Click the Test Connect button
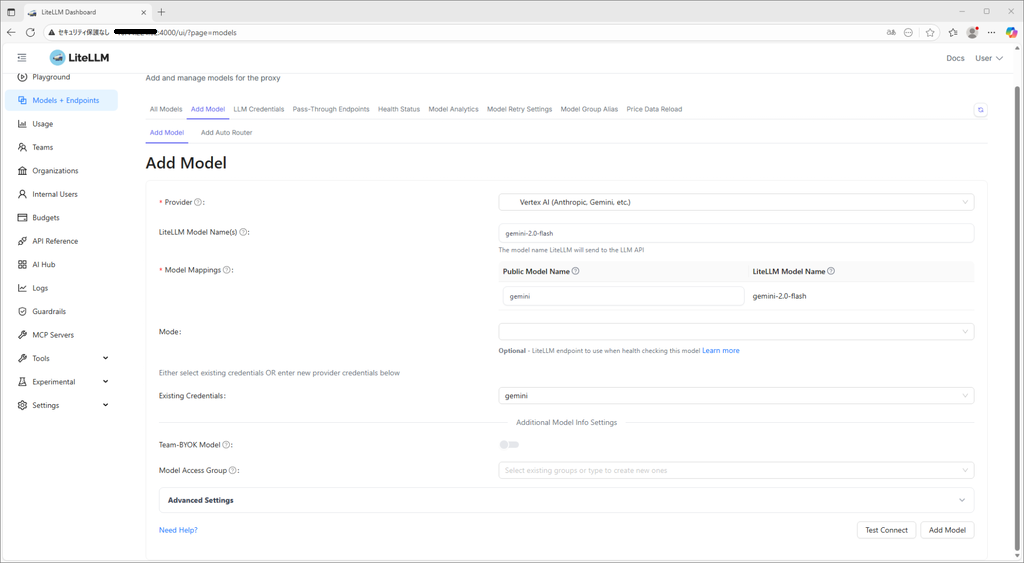This screenshot has height=563, width=1024. click(x=886, y=530)
